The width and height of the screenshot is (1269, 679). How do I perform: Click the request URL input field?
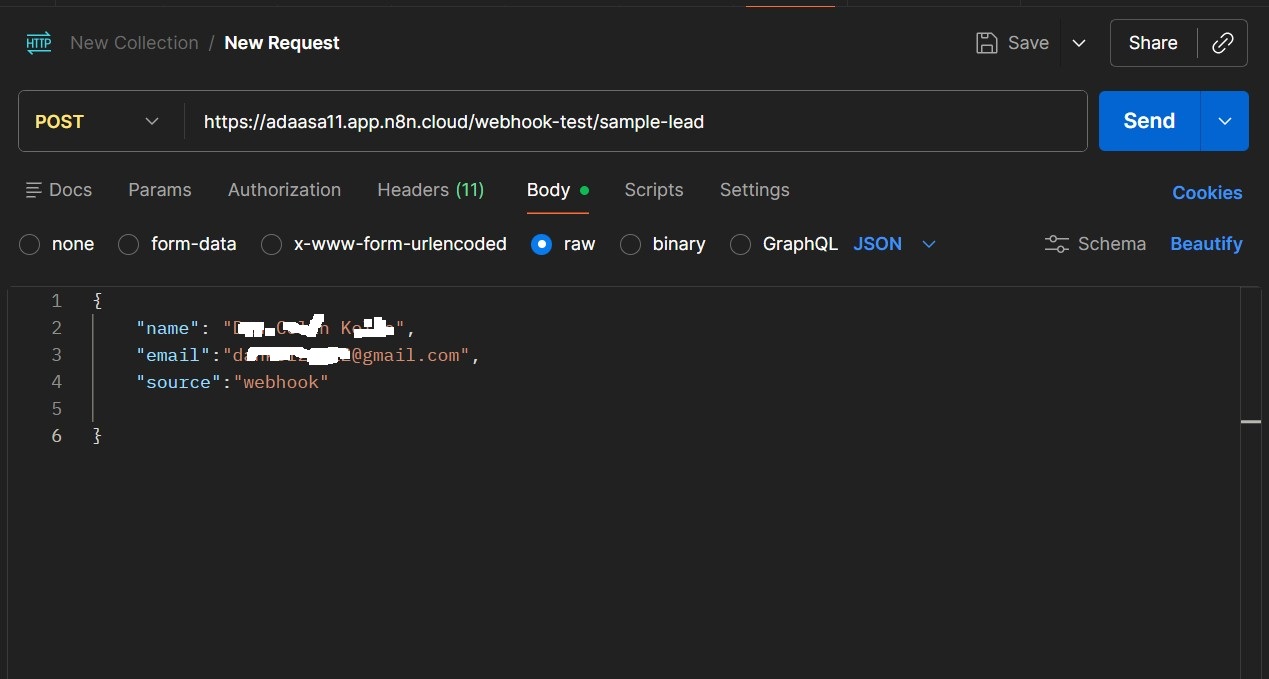(636, 121)
